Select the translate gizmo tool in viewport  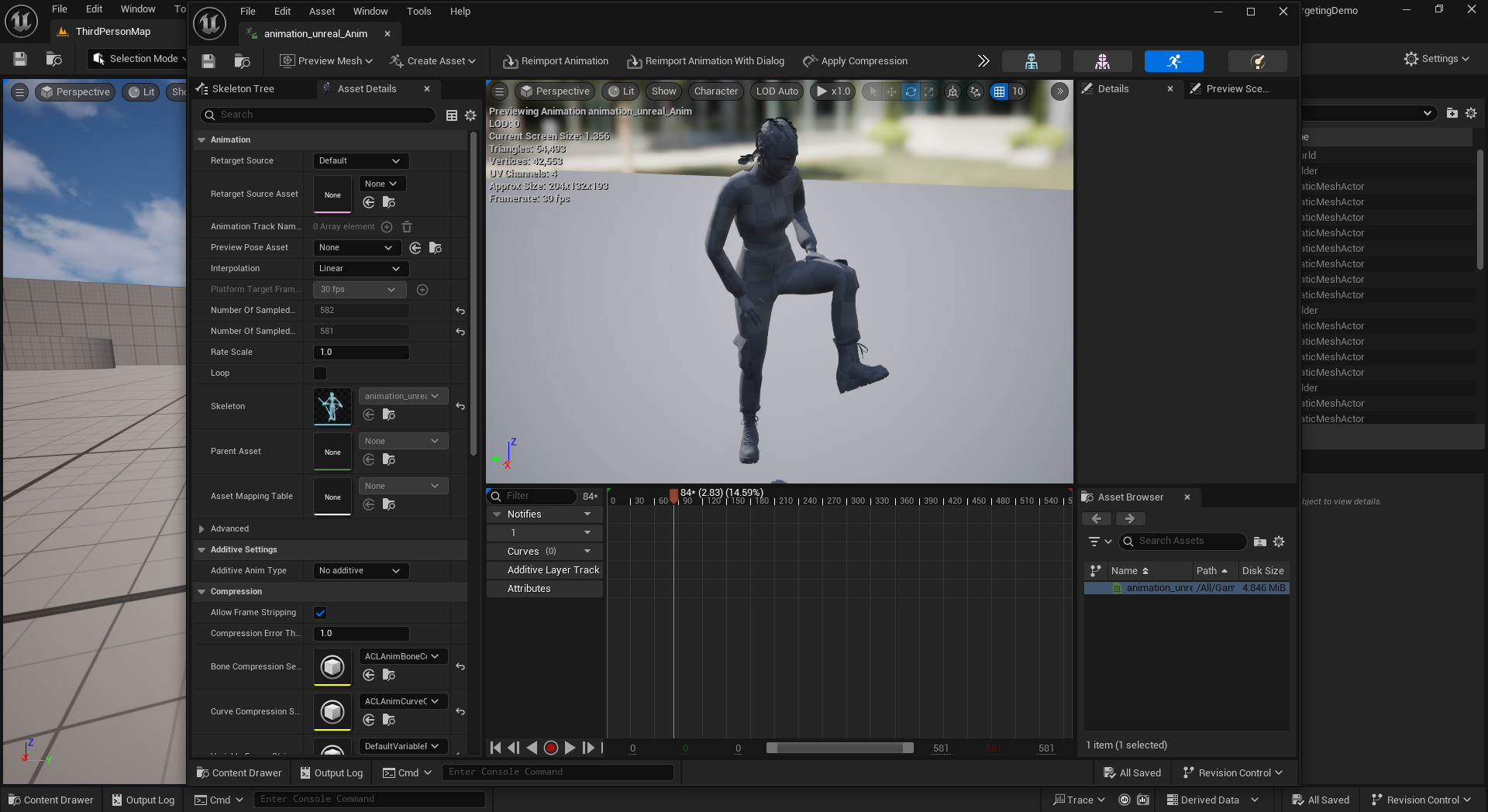pyautogui.click(x=892, y=91)
